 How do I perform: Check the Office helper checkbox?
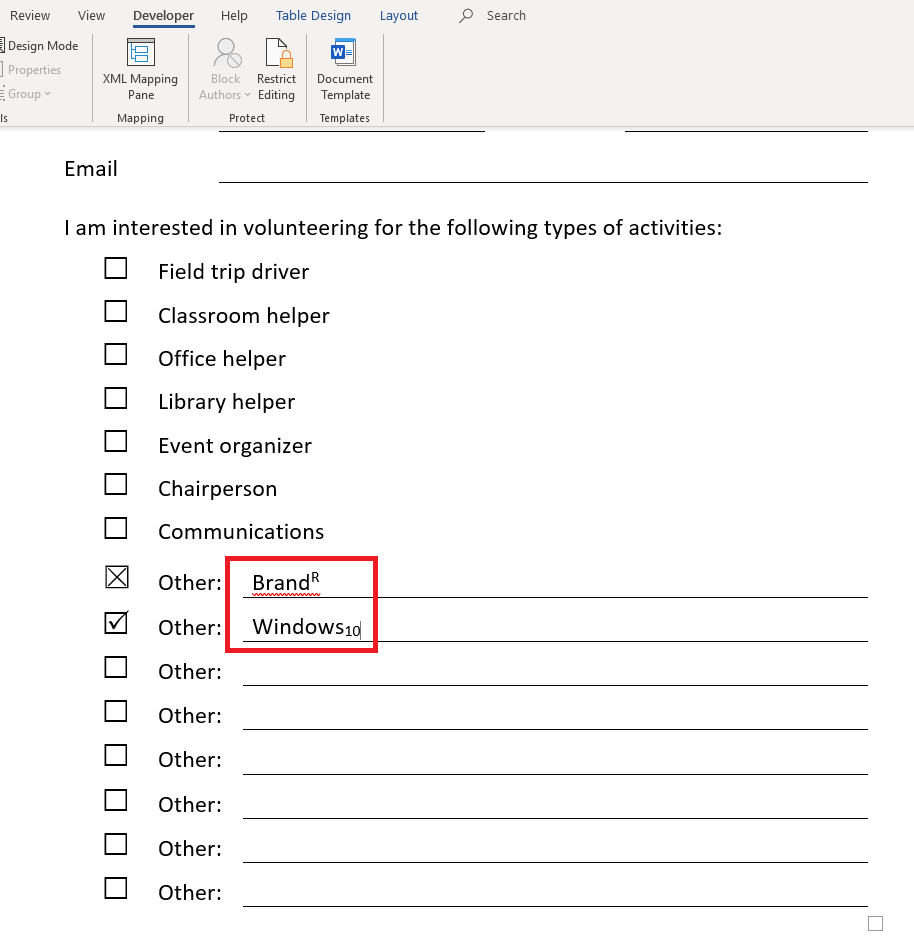[115, 355]
